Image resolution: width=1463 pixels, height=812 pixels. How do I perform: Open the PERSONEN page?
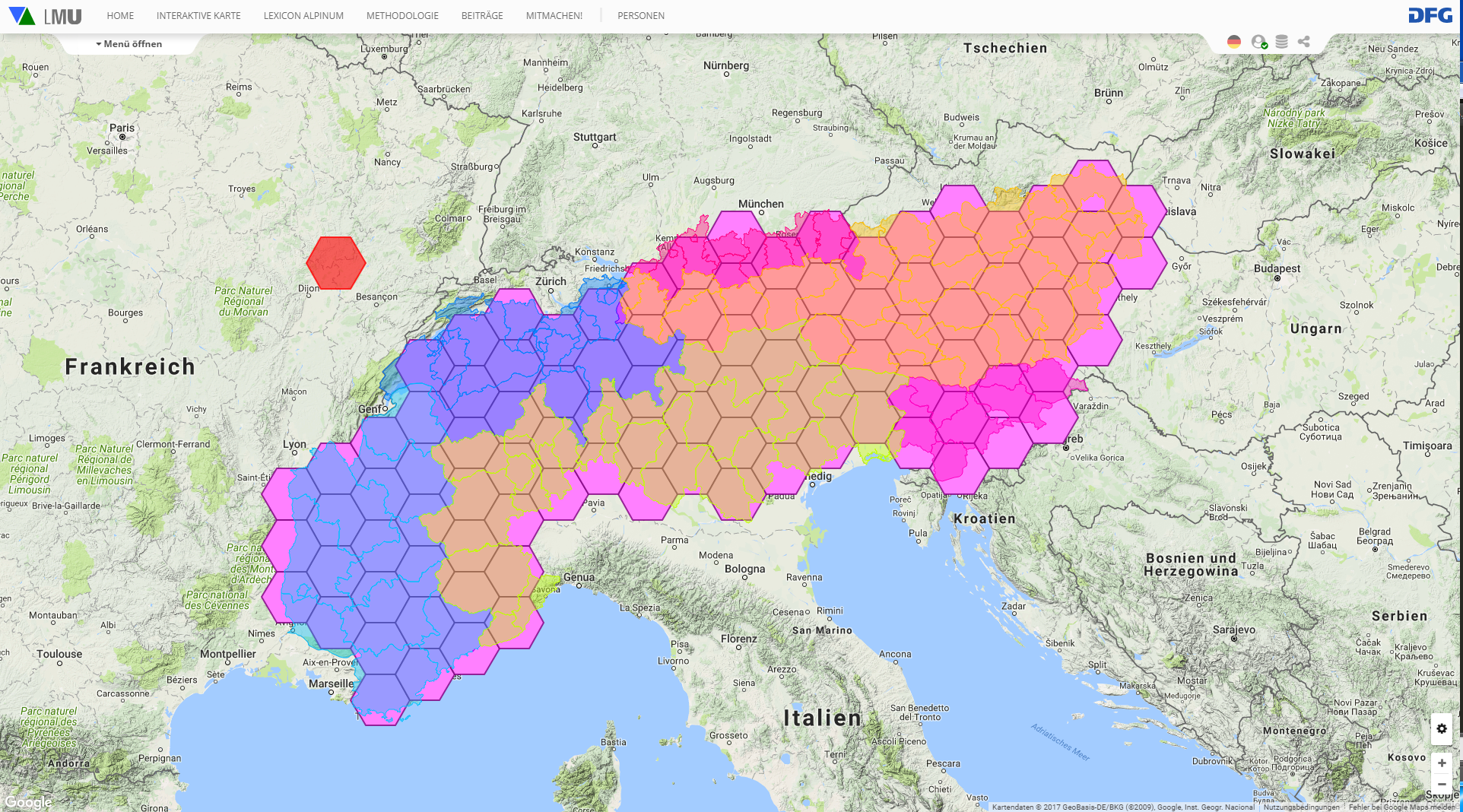tap(641, 16)
